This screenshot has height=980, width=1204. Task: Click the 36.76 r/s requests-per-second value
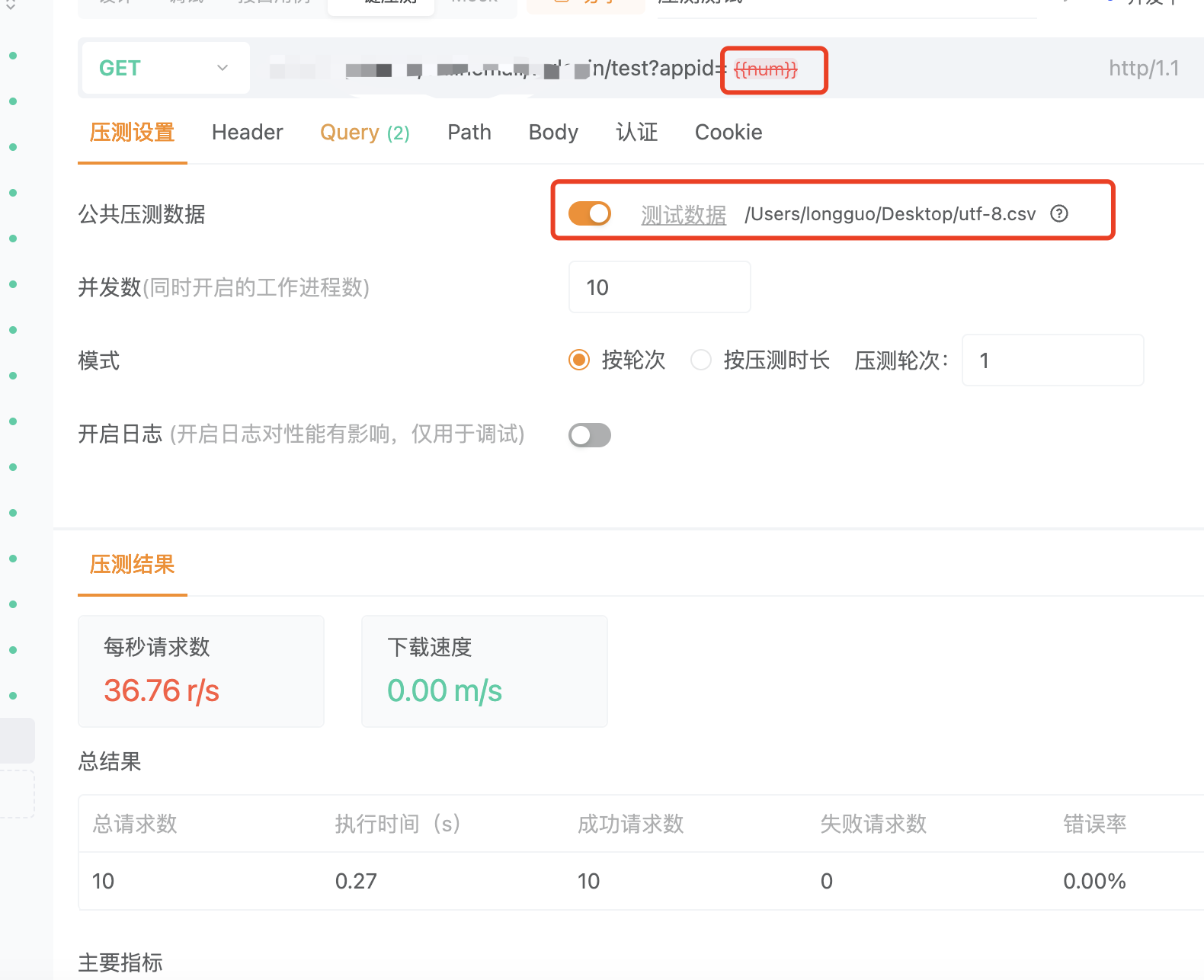[162, 691]
